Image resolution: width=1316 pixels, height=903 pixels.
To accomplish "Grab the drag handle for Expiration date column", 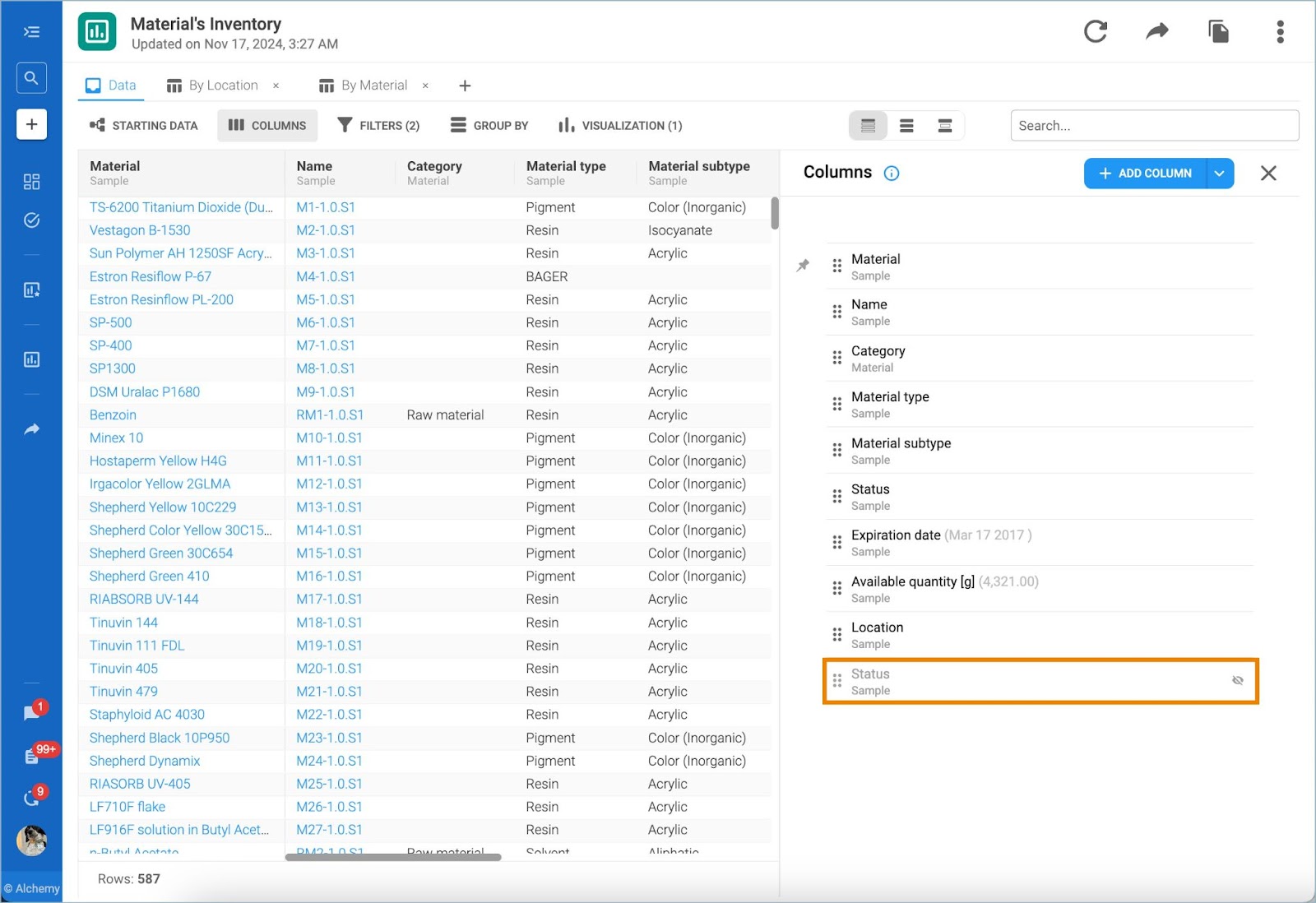I will tap(837, 542).
